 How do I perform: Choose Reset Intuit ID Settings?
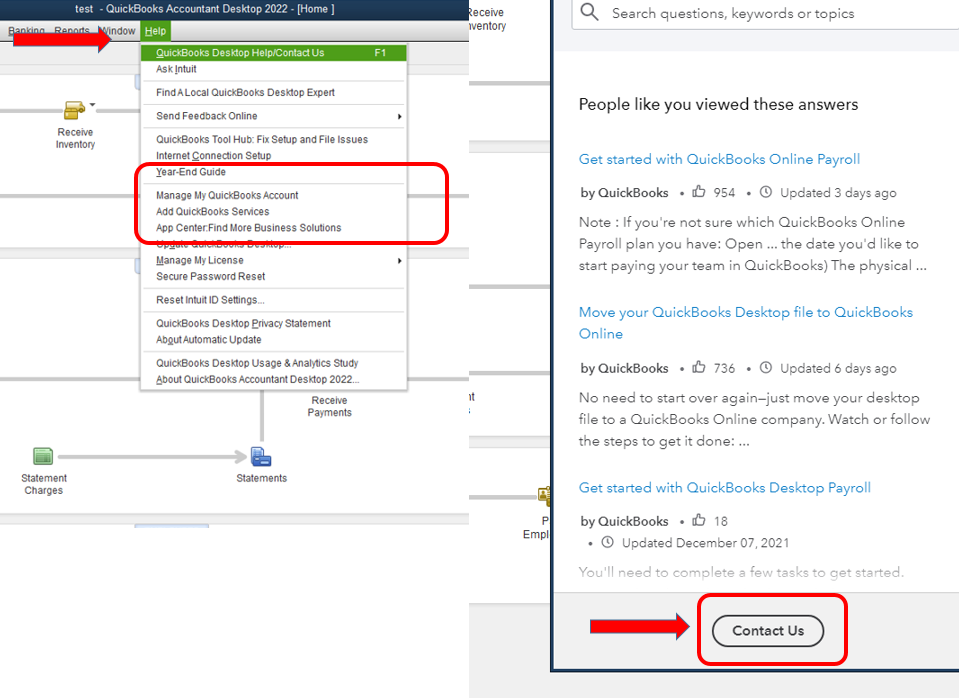pyautogui.click(x=273, y=300)
